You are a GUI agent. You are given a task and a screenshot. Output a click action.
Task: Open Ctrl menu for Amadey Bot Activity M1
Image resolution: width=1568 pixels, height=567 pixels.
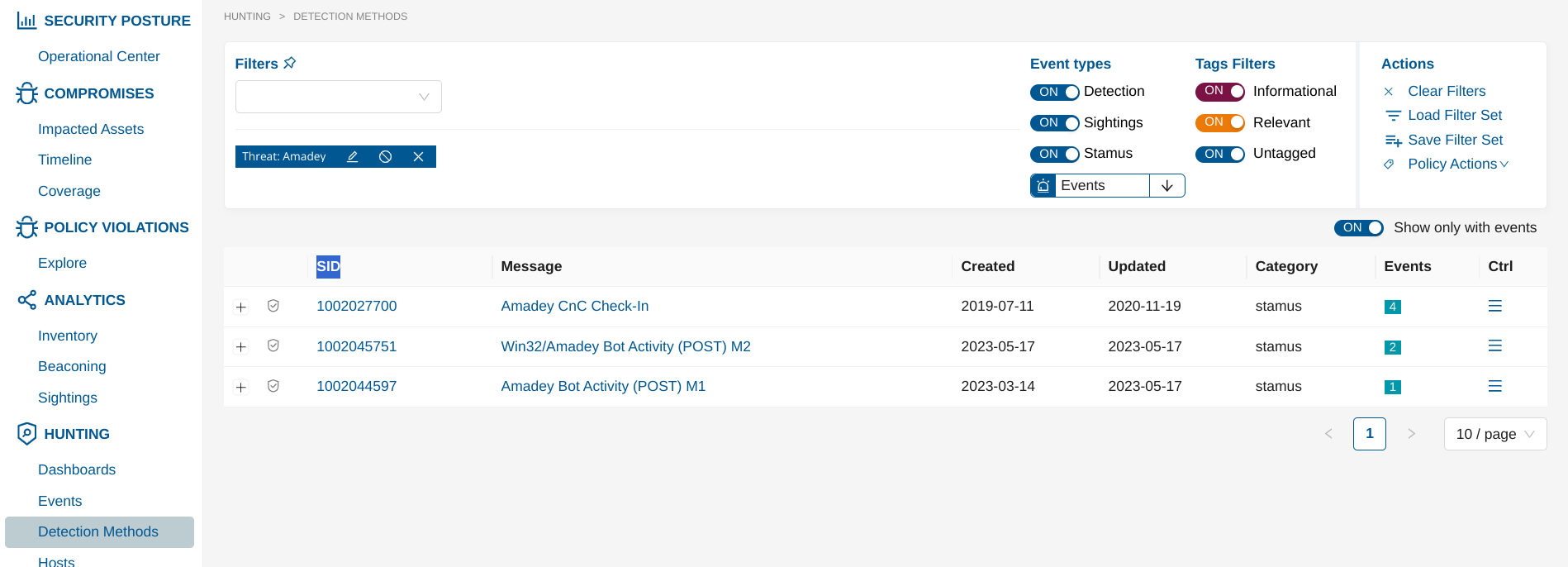(1494, 387)
